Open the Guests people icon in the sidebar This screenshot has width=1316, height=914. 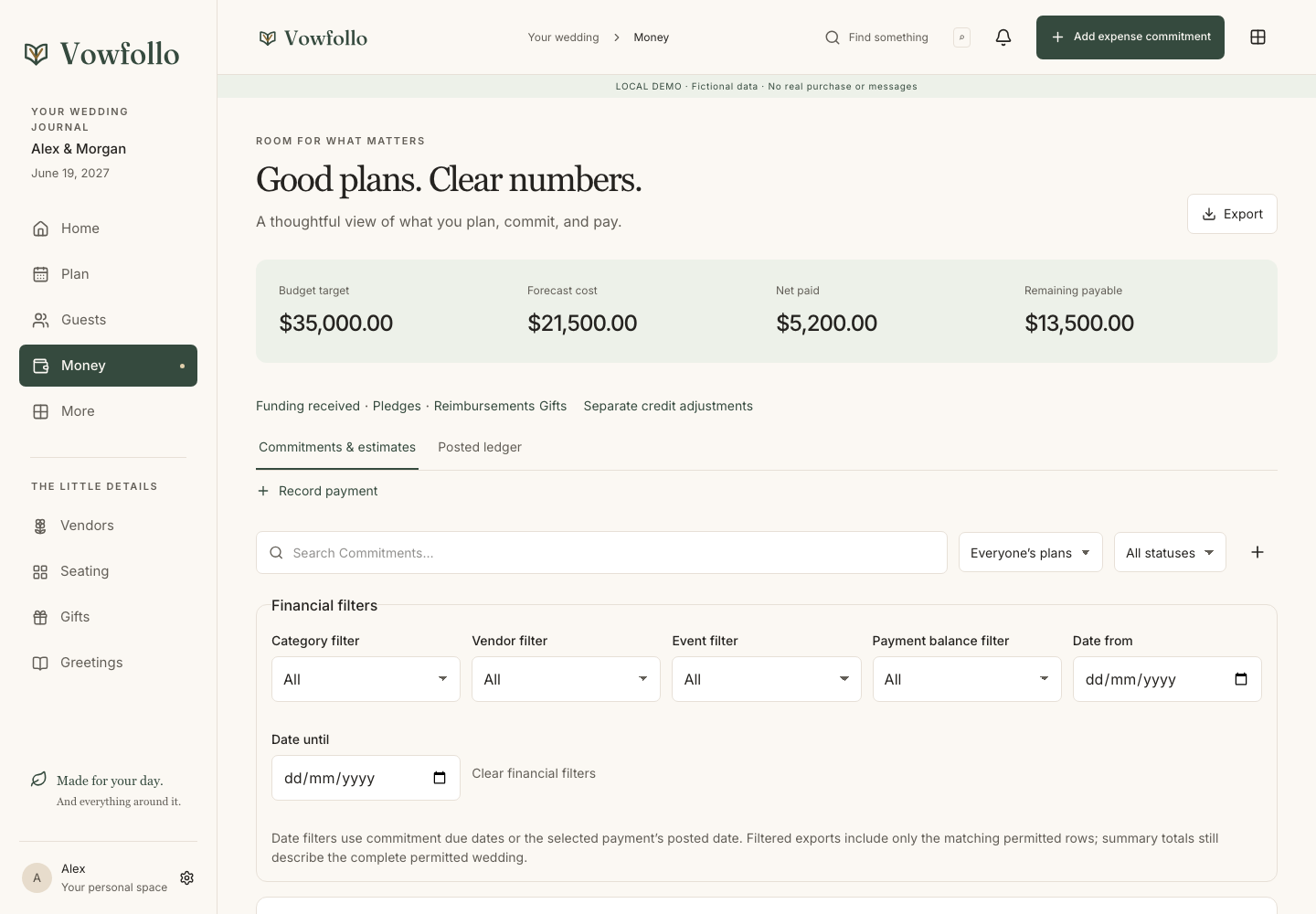tap(40, 320)
